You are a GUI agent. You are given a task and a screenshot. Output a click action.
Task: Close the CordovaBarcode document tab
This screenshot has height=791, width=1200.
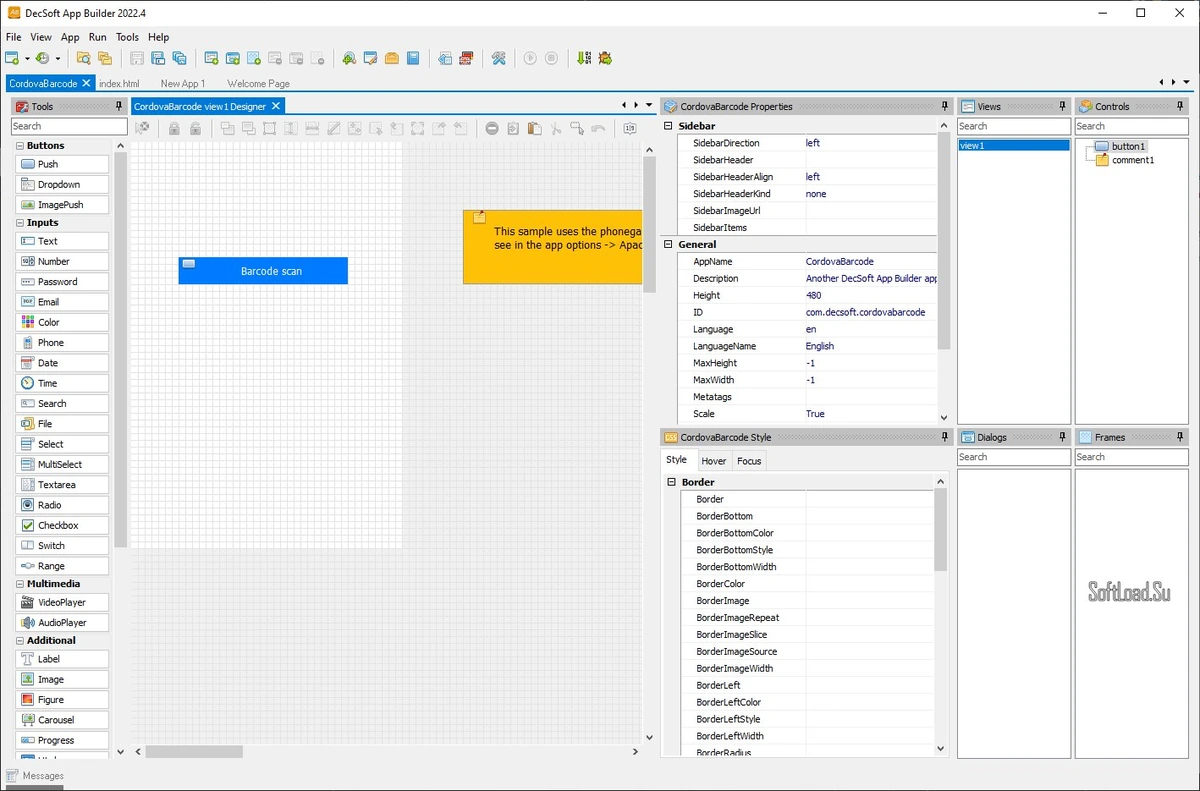click(x=87, y=84)
